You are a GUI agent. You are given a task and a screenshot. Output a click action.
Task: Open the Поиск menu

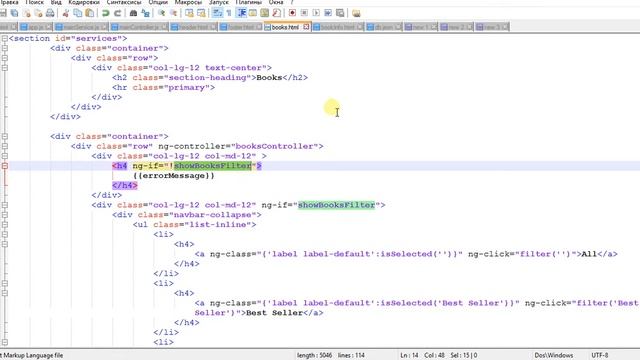(x=35, y=2)
